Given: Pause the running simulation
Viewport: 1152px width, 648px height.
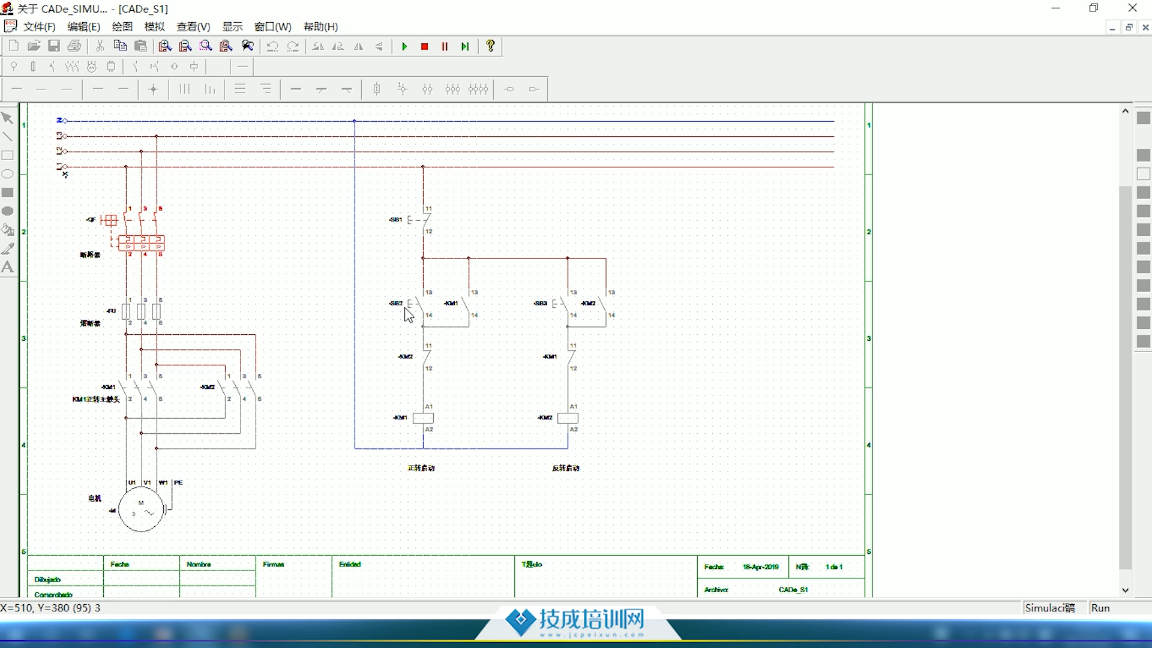Looking at the screenshot, I should click(444, 46).
